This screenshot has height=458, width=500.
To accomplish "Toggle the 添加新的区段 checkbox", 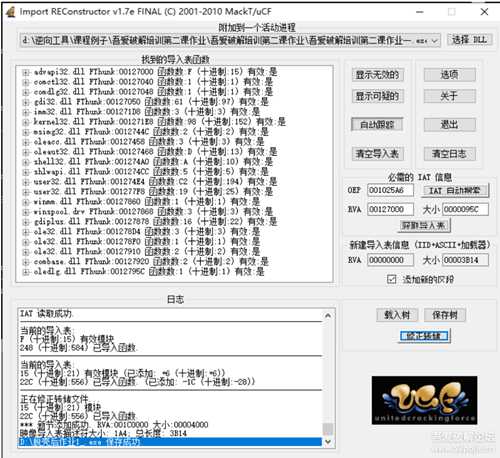I will [392, 279].
